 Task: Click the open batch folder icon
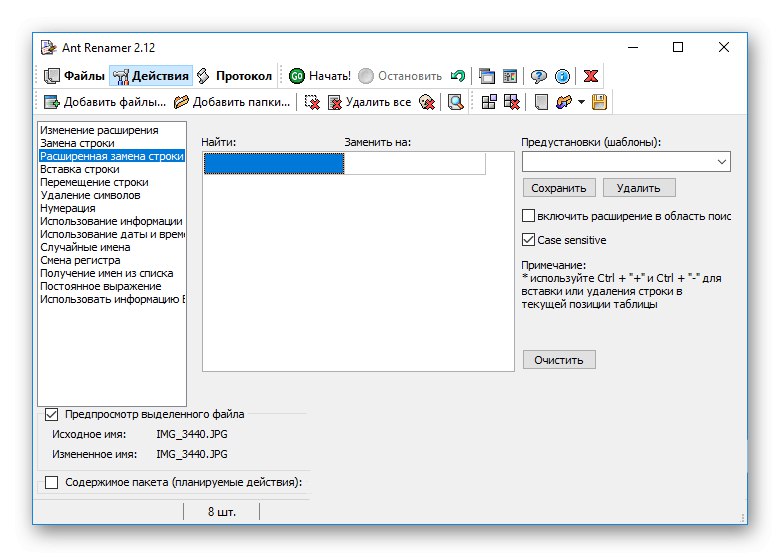click(x=564, y=102)
